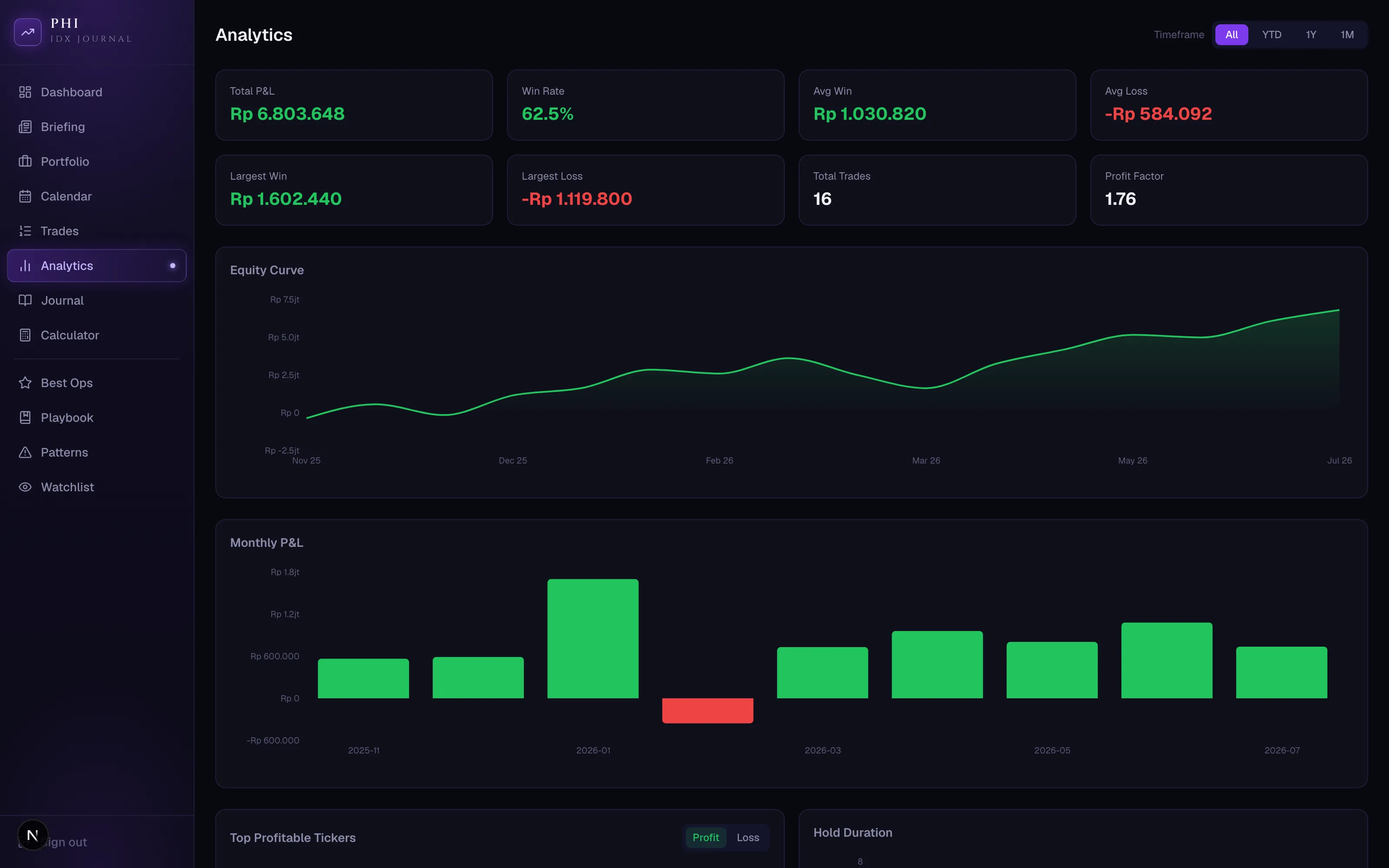Click the Rp 7.5jt axis label

(285, 299)
